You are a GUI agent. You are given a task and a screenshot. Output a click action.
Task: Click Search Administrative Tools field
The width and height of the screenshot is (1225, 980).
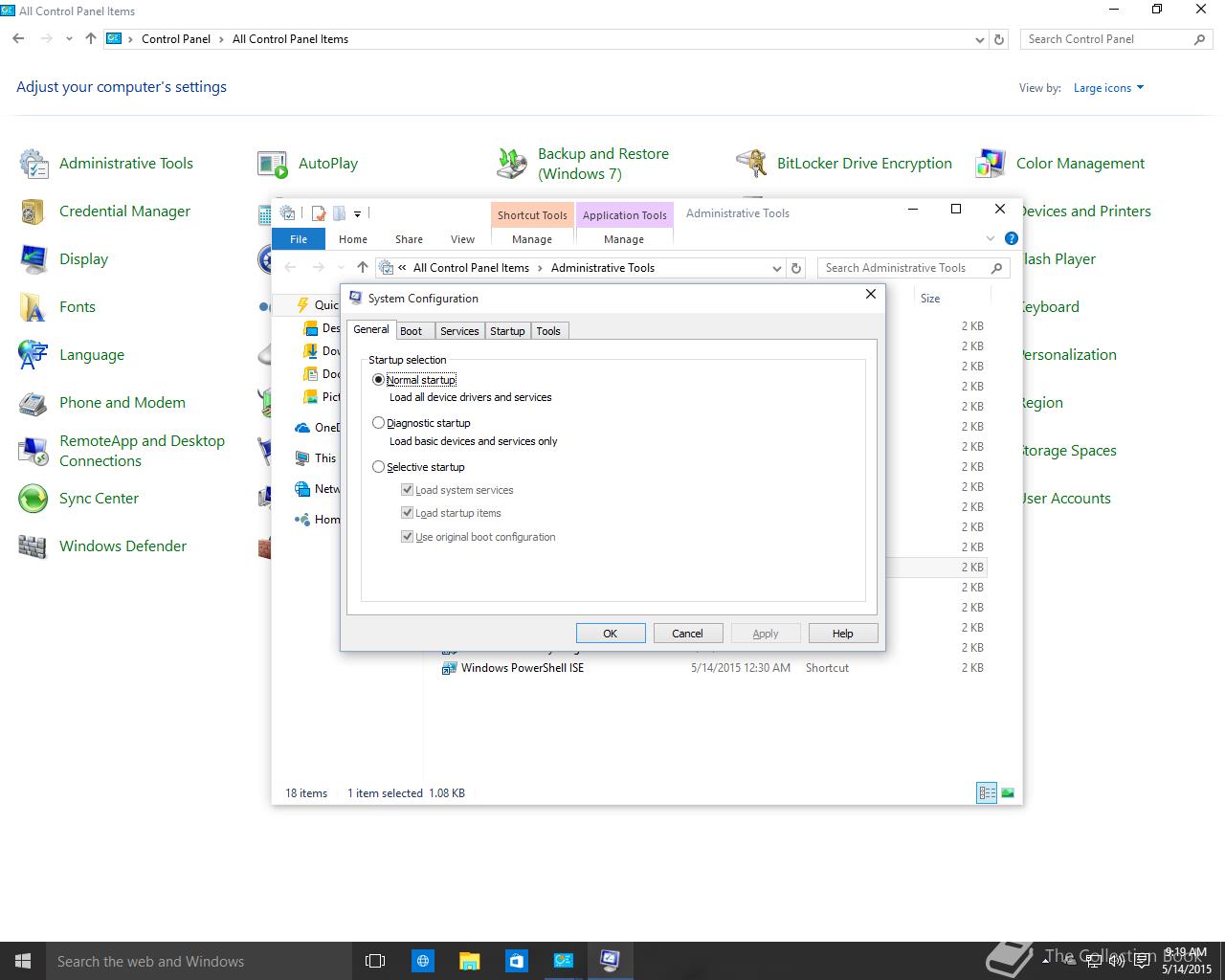pyautogui.click(x=913, y=268)
